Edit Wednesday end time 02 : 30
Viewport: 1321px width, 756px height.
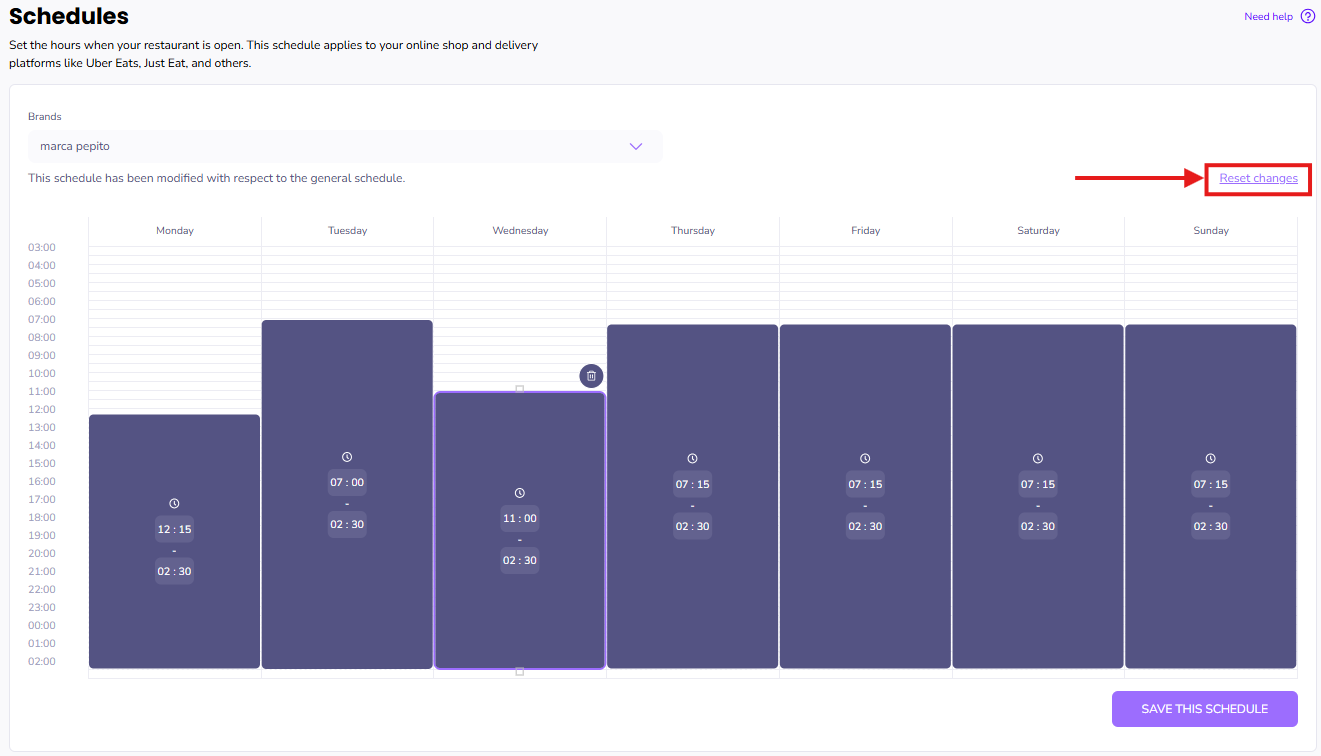tap(519, 560)
